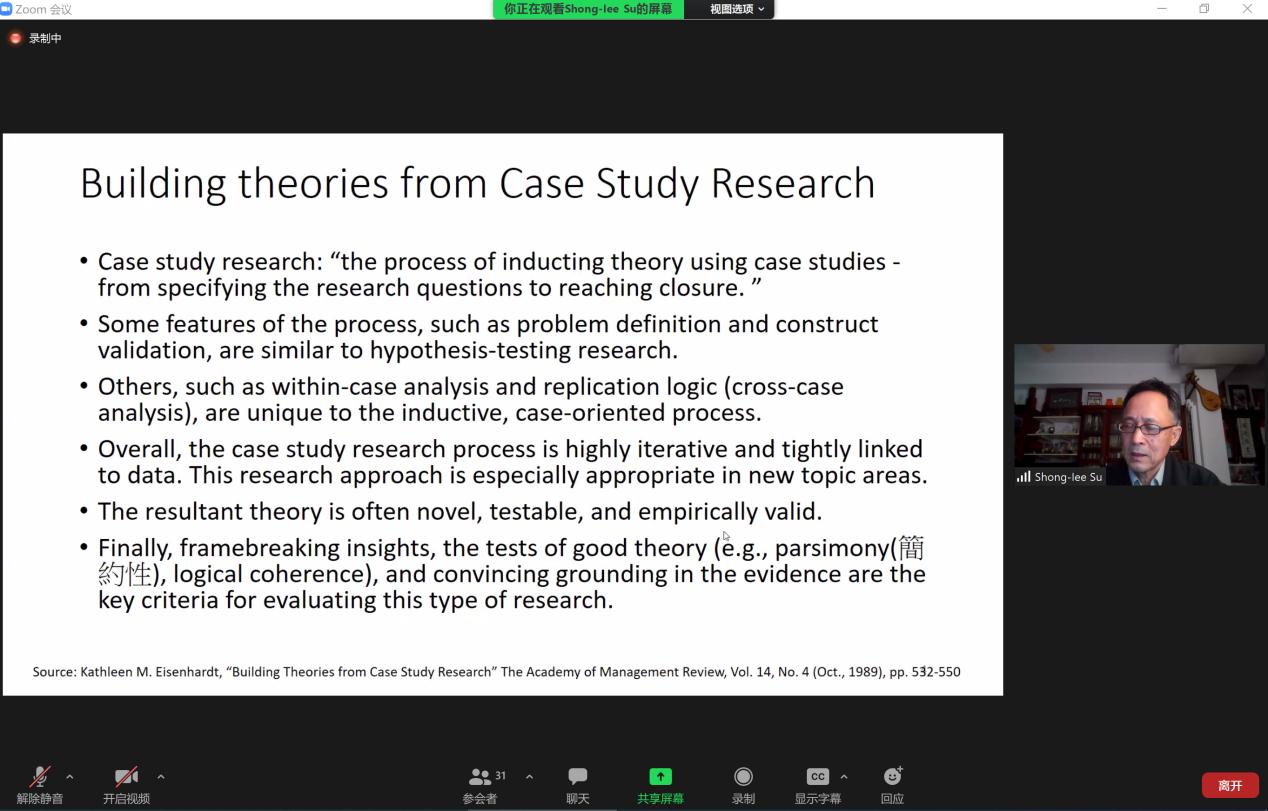The image size is (1268, 811).
Task: Toggle the CC captions icon
Action: [x=817, y=777]
